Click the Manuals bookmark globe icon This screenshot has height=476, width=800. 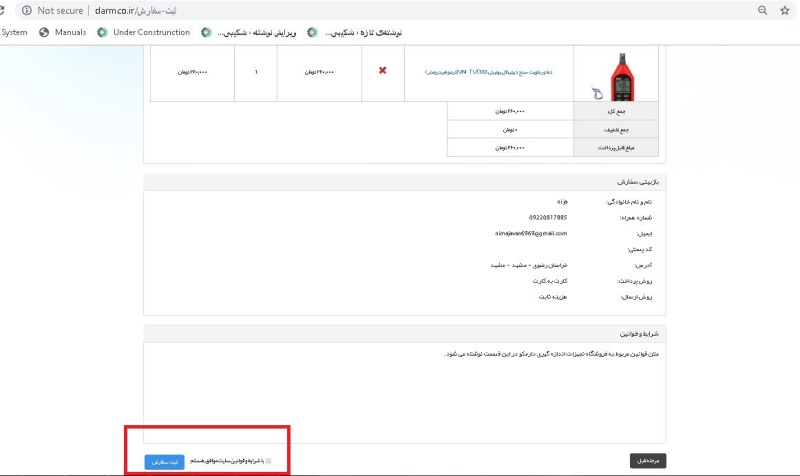coord(44,32)
